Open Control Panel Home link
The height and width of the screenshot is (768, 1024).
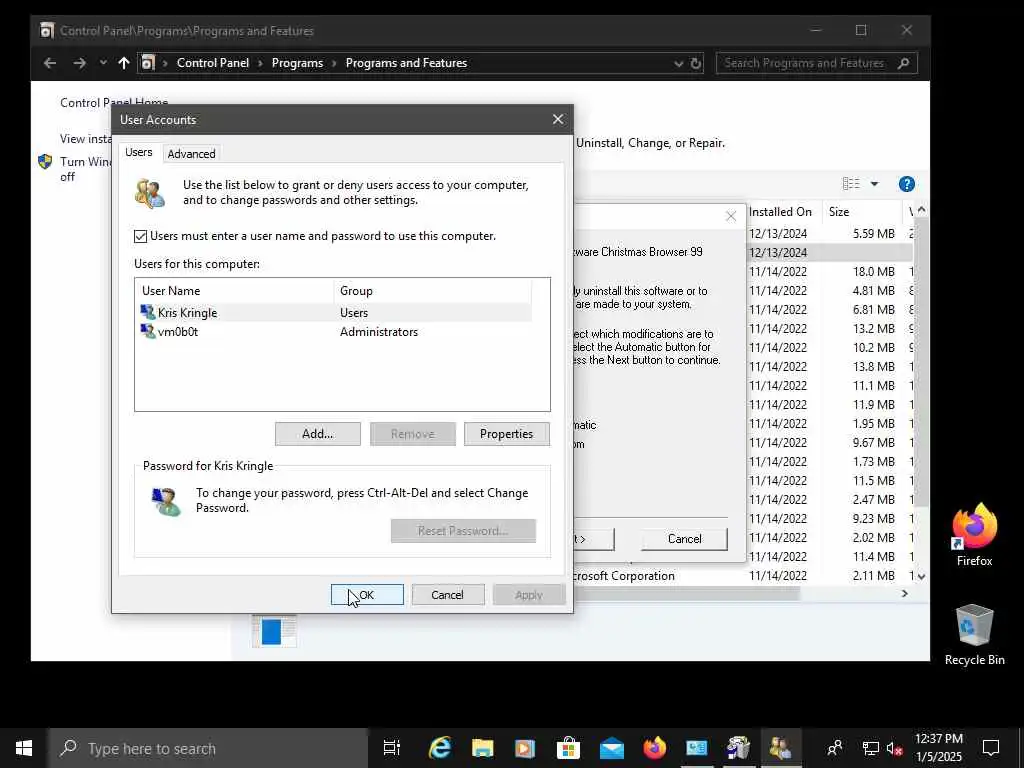click(114, 103)
